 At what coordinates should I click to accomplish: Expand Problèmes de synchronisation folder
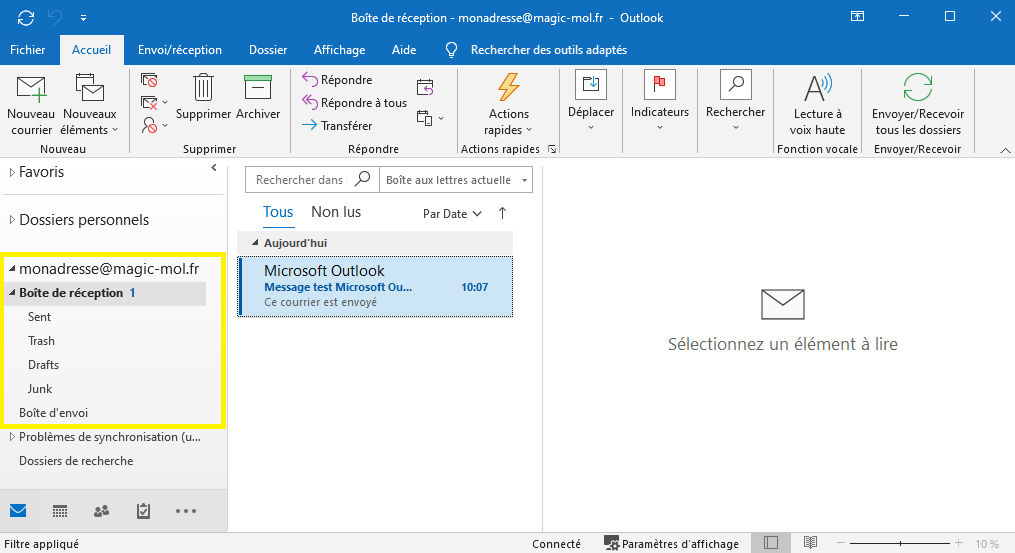click(x=12, y=437)
